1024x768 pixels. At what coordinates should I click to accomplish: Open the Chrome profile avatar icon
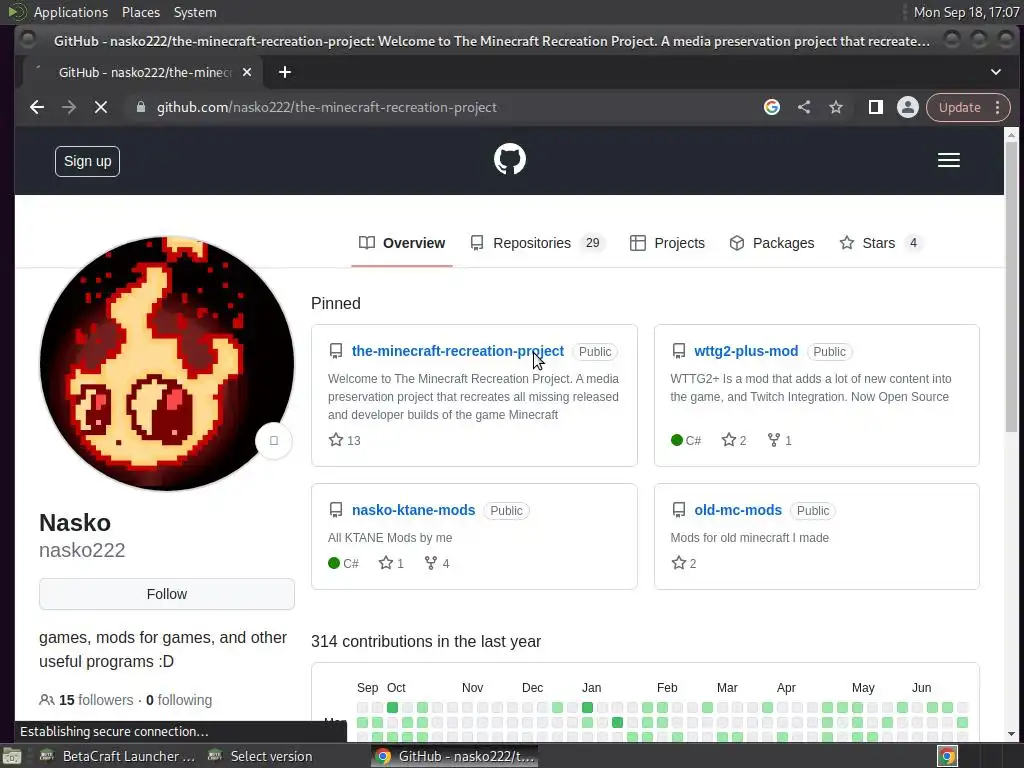[907, 107]
